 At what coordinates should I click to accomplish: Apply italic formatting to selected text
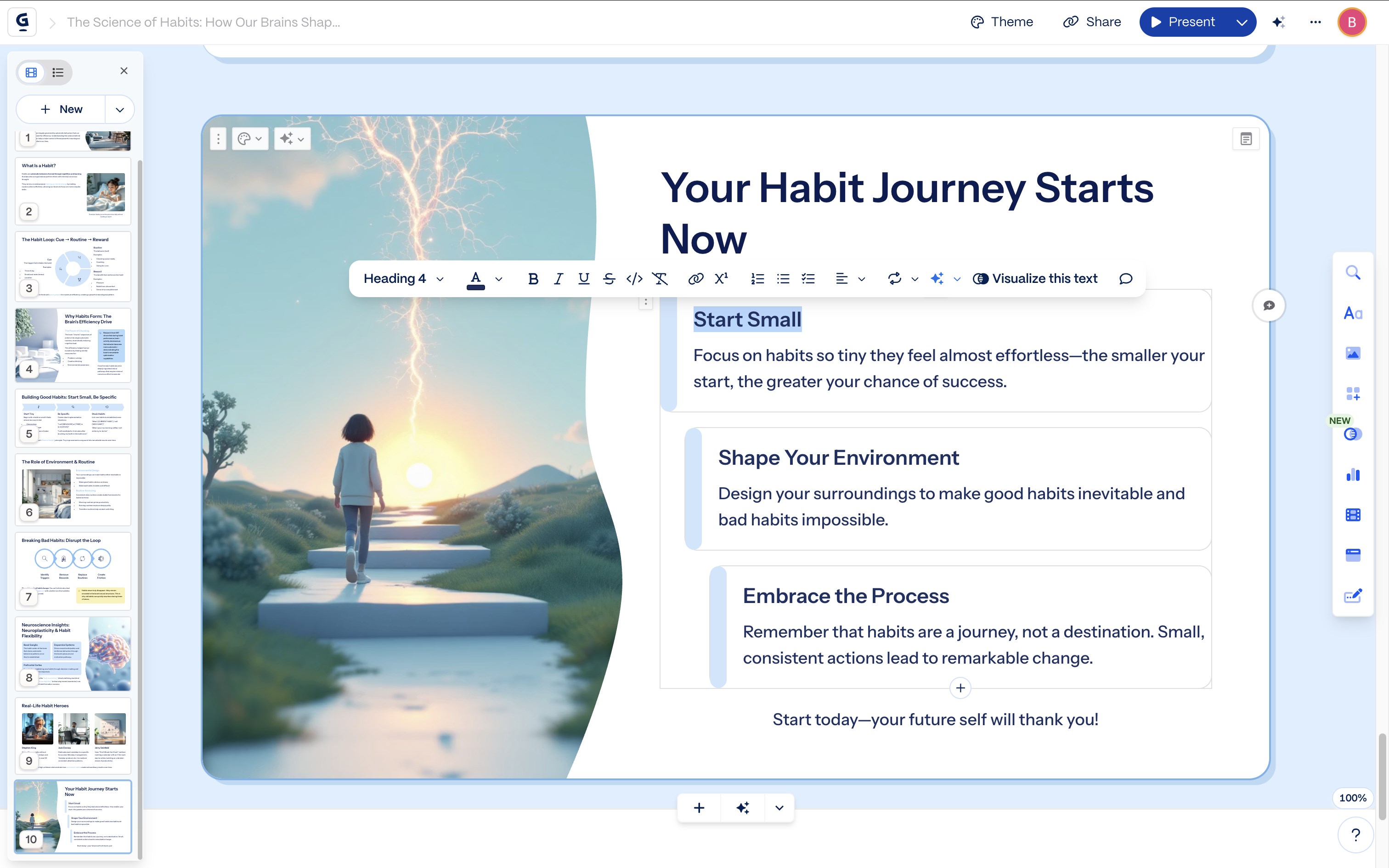558,279
